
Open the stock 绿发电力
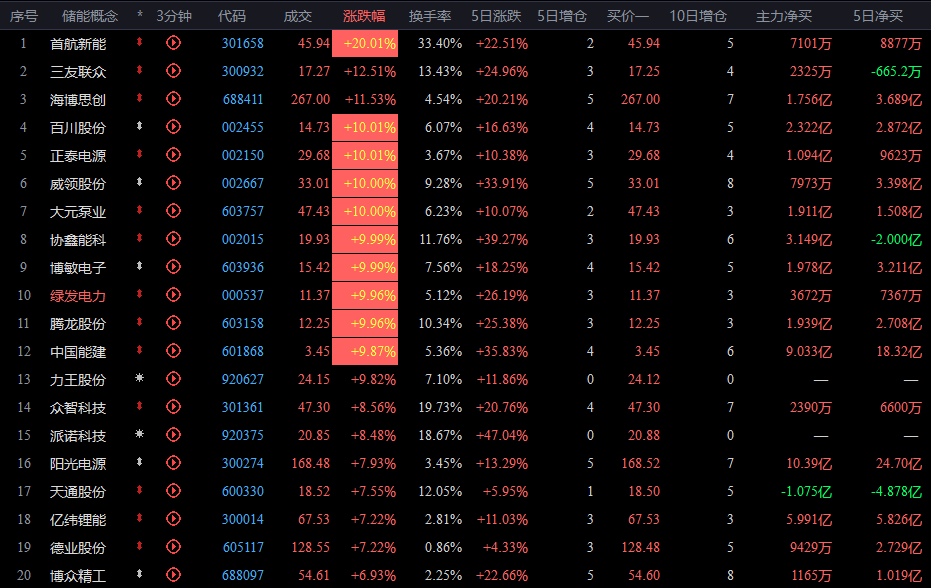coord(78,295)
